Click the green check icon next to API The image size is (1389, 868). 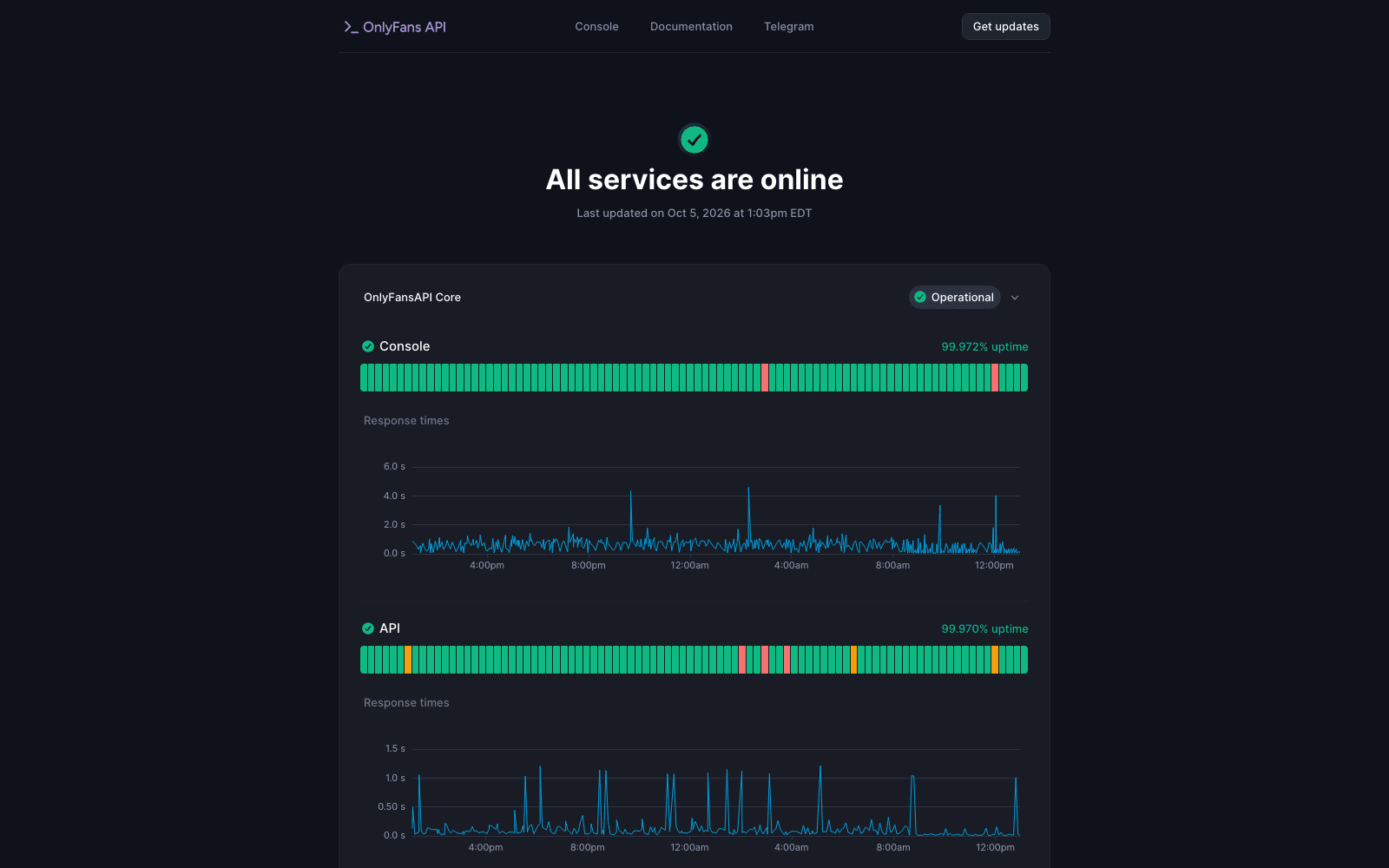[368, 628]
